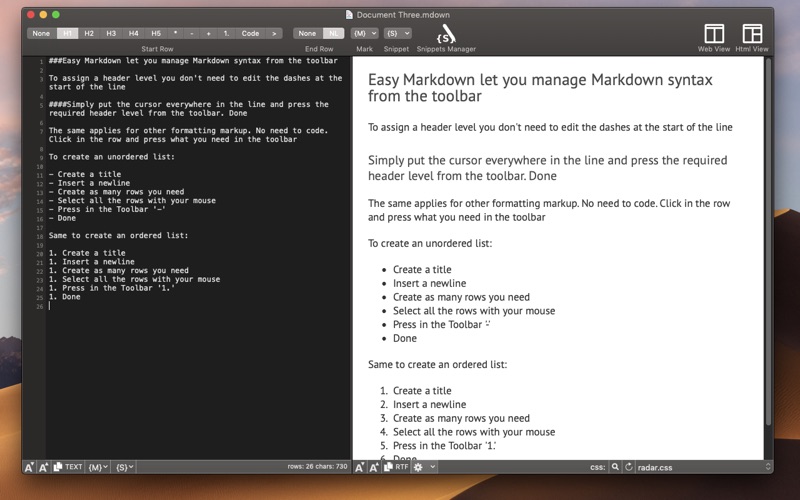Click preview text 'Same to create an ordered list:'

[438, 364]
